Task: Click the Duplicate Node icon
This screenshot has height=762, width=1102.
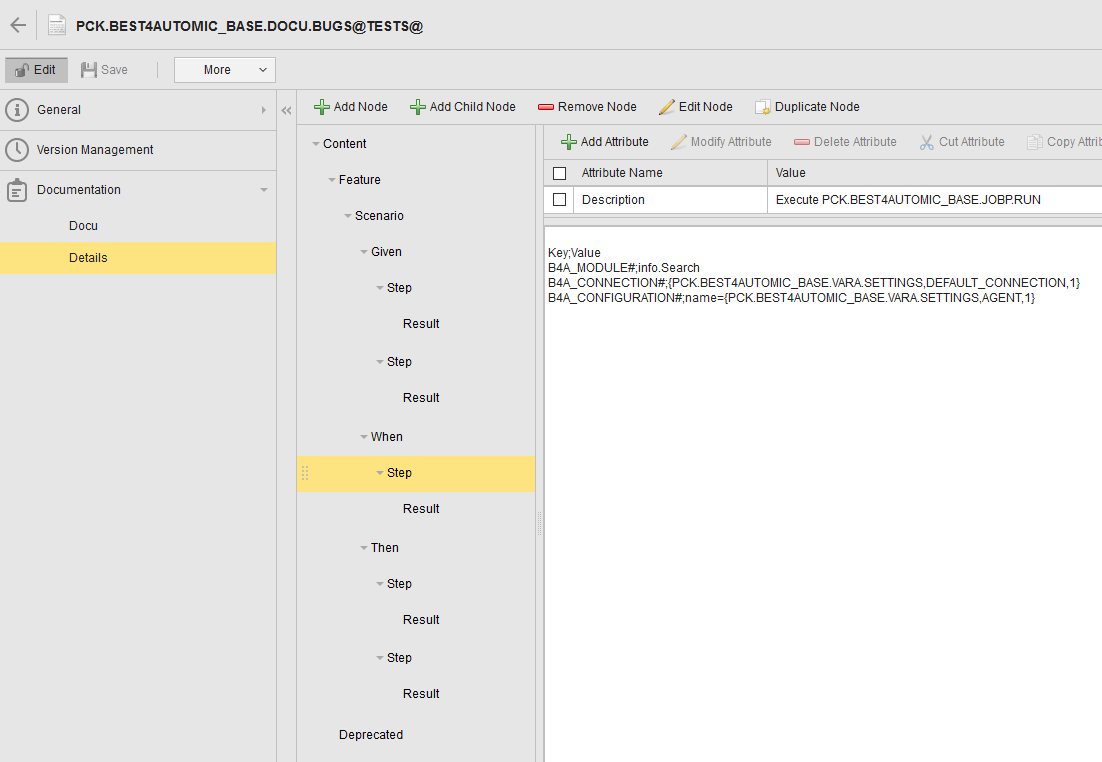Action: click(762, 107)
